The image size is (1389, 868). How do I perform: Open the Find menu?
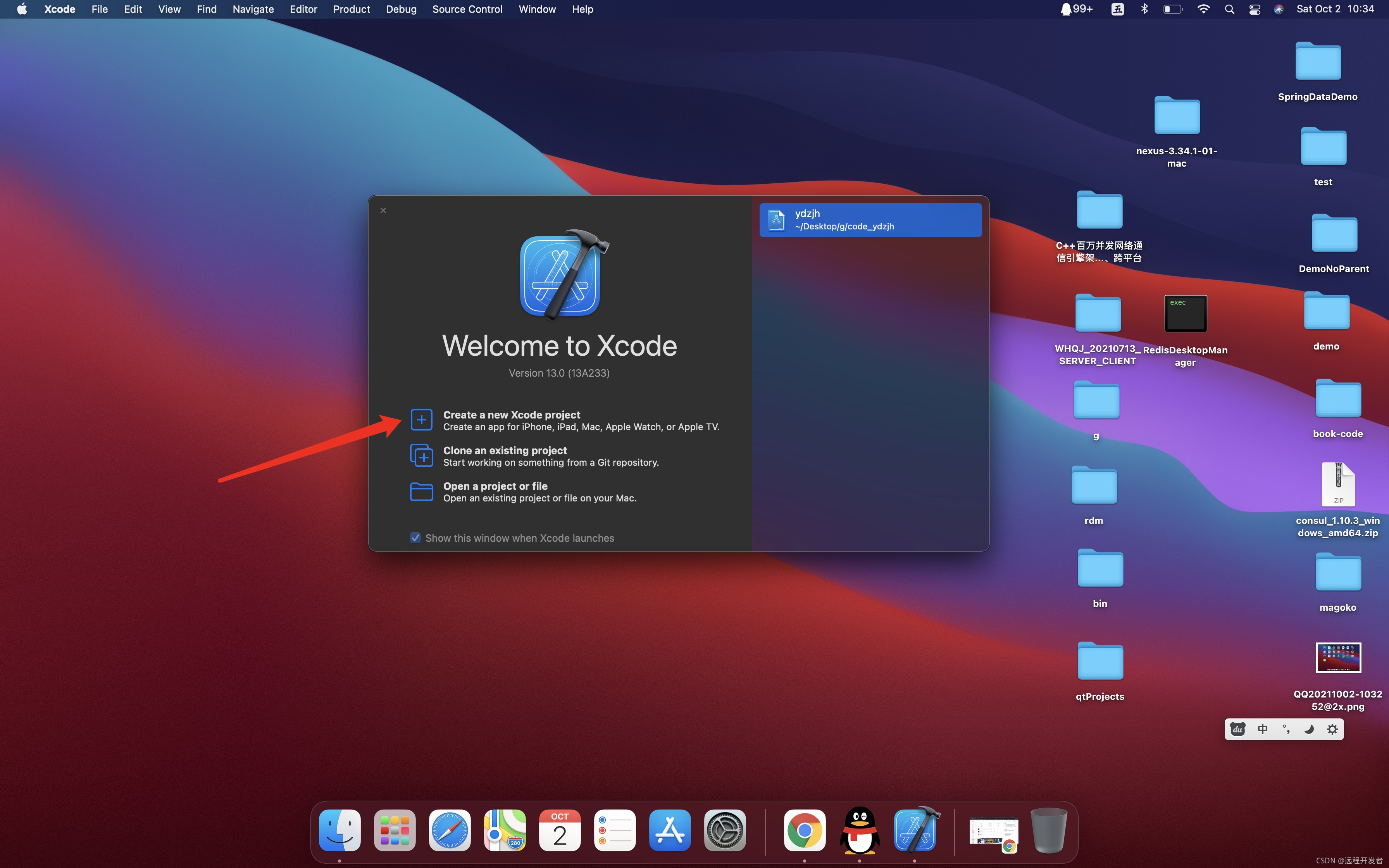point(207,9)
